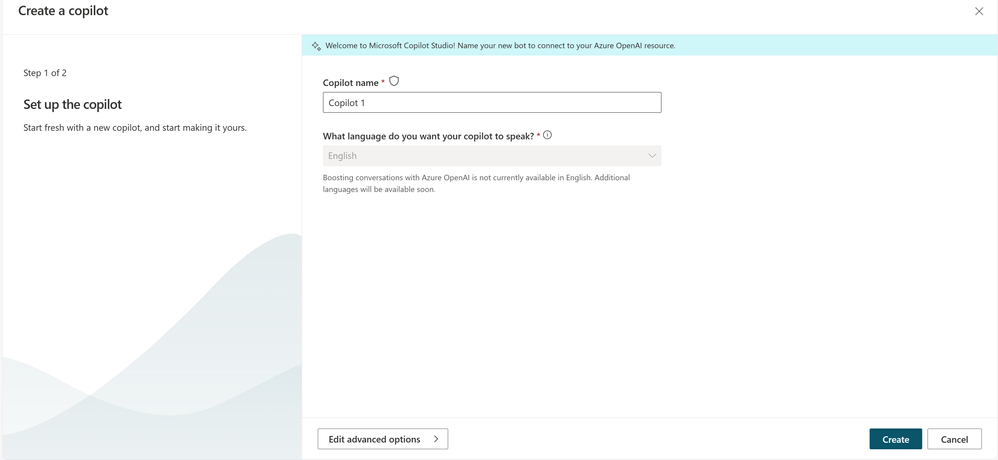Image resolution: width=998 pixels, height=460 pixels.
Task: Click the language question label
Action: pos(428,136)
